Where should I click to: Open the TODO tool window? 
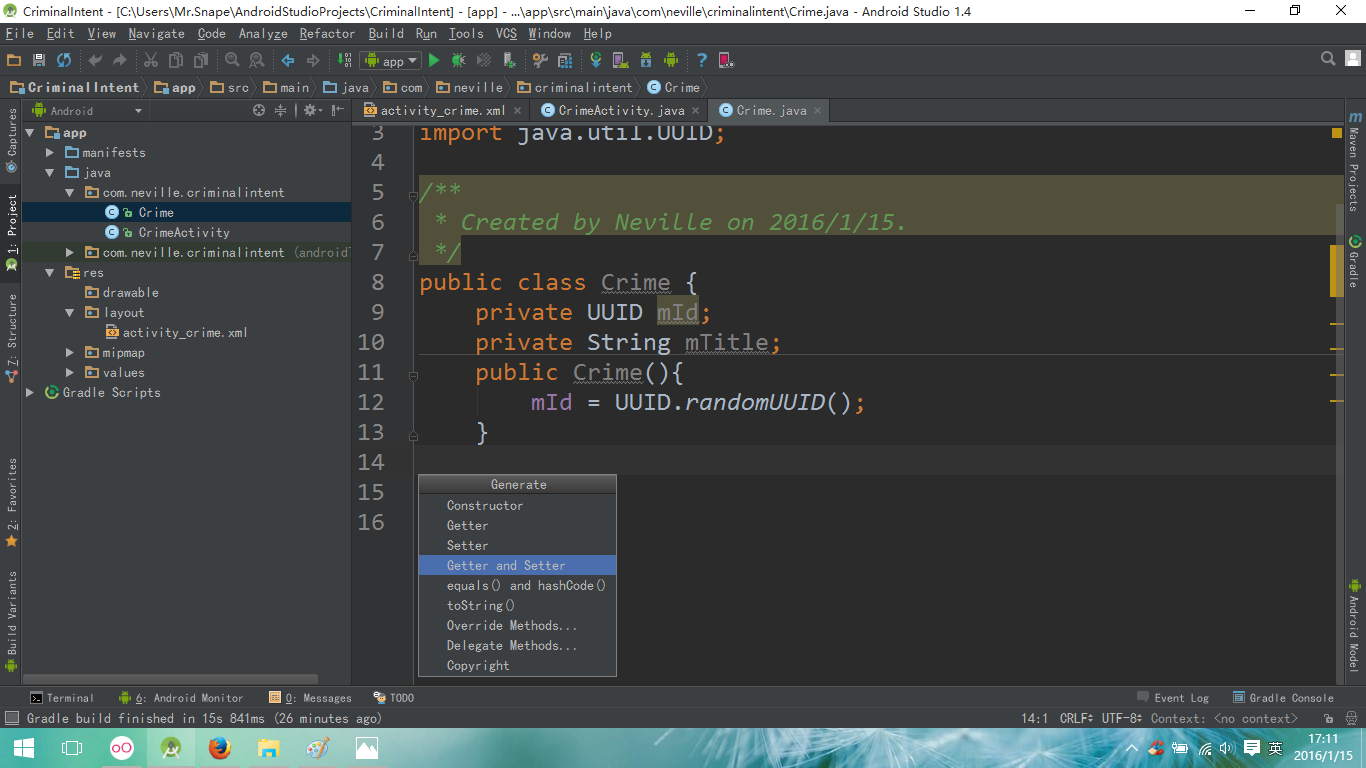pyautogui.click(x=393, y=698)
